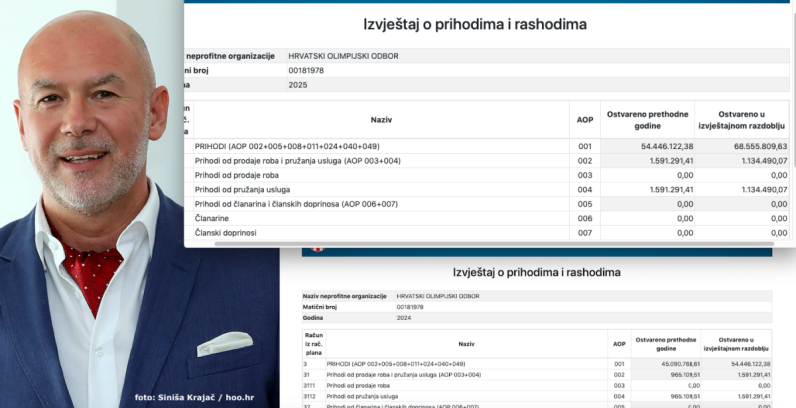Click AOP code '007'

(x=585, y=233)
